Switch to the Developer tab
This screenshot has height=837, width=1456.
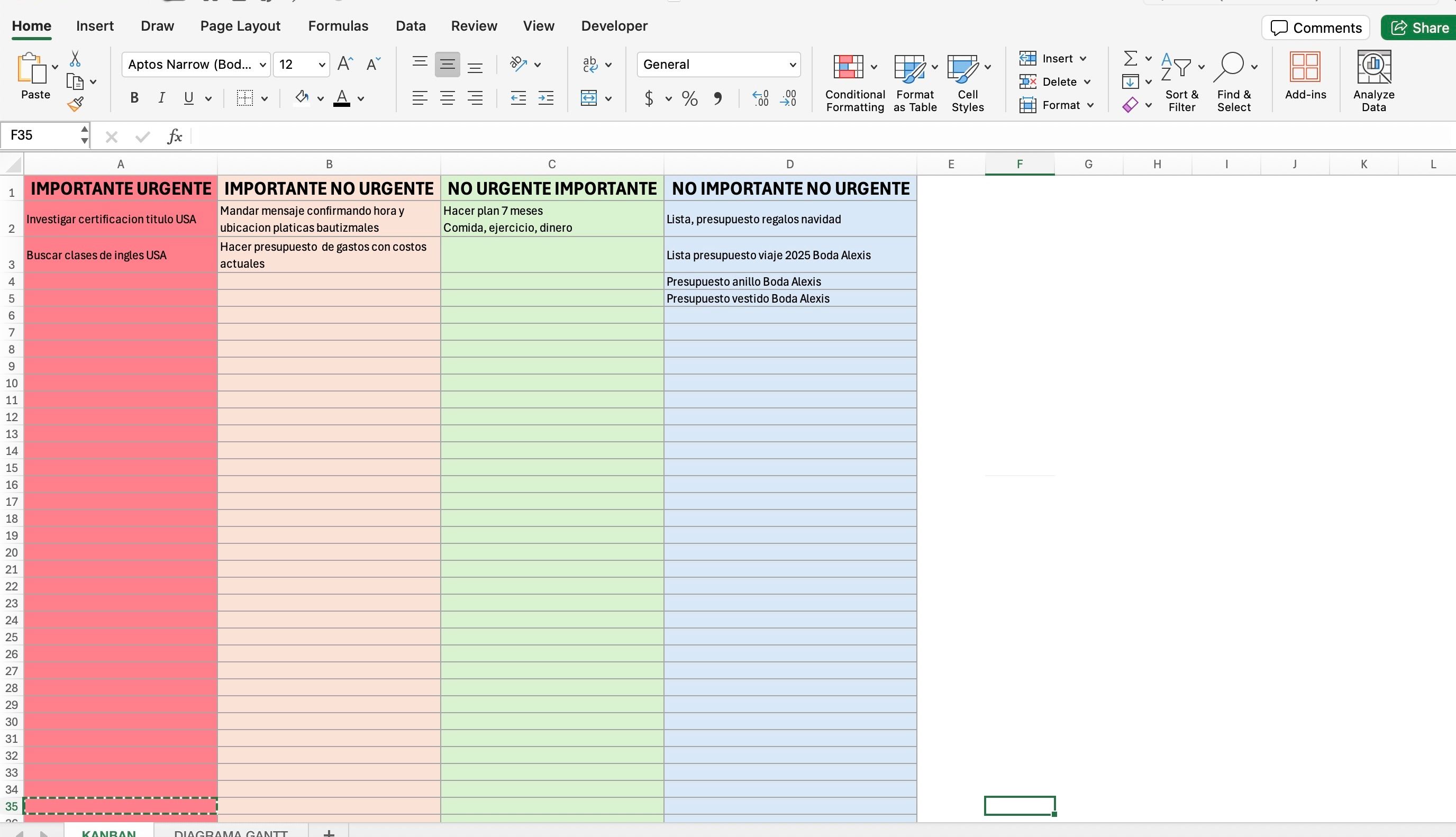coord(614,26)
